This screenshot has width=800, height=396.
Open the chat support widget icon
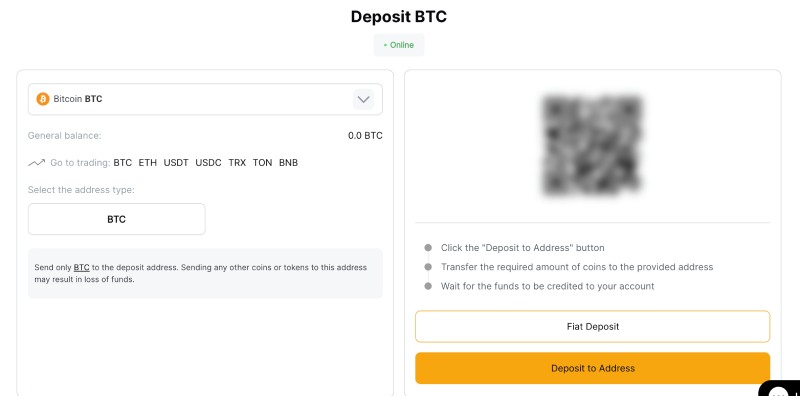781,390
